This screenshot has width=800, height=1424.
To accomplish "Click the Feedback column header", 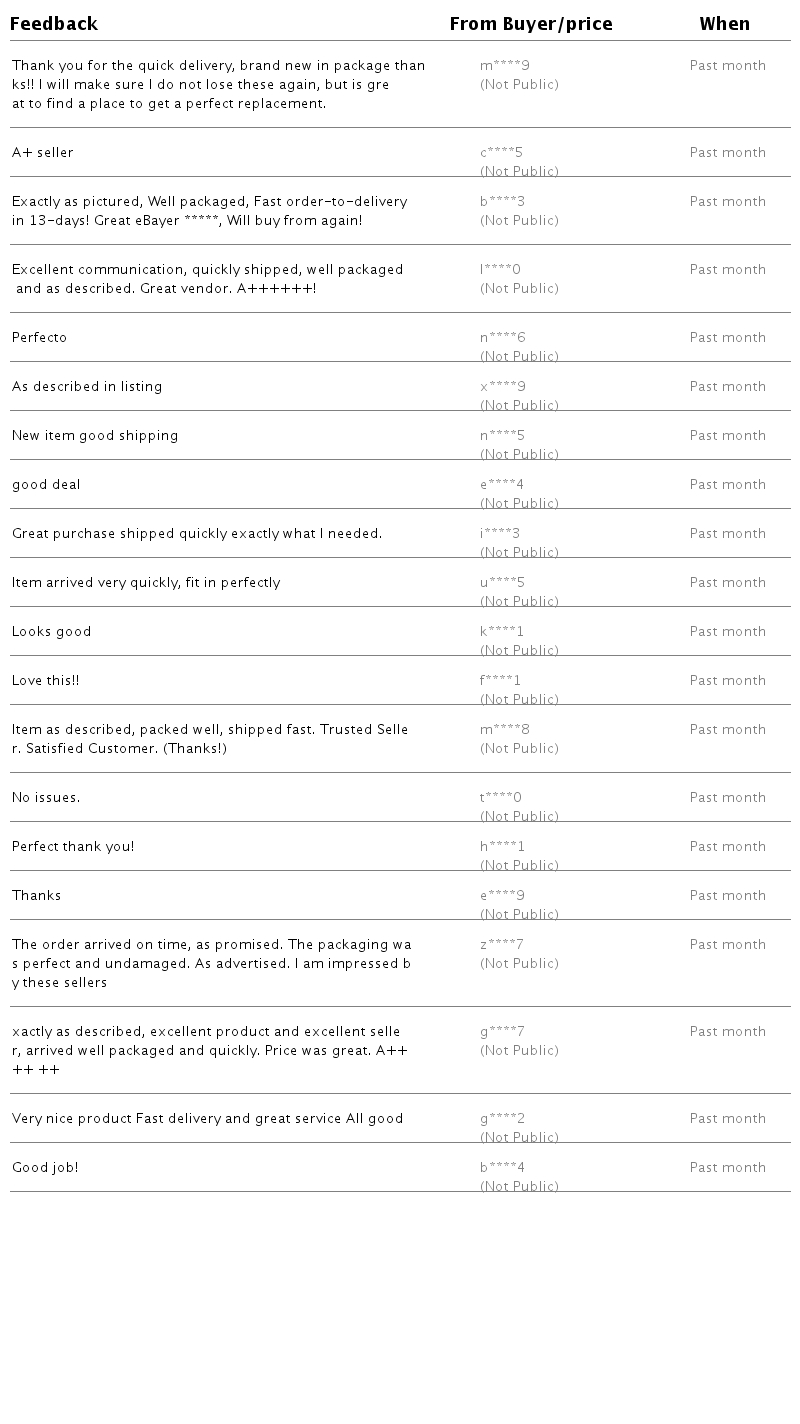I will pyautogui.click(x=54, y=24).
